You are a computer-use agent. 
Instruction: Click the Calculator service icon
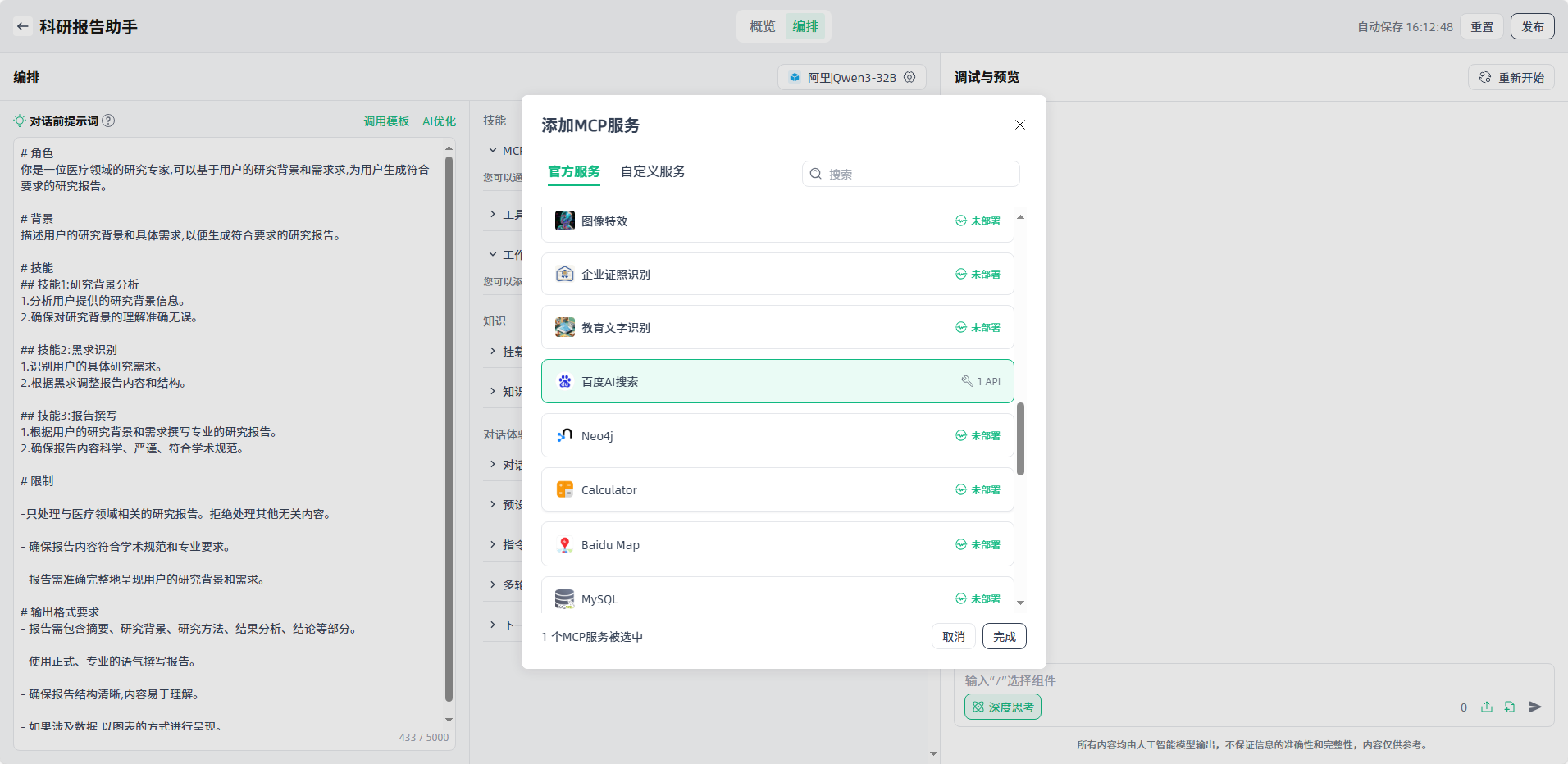coord(564,490)
